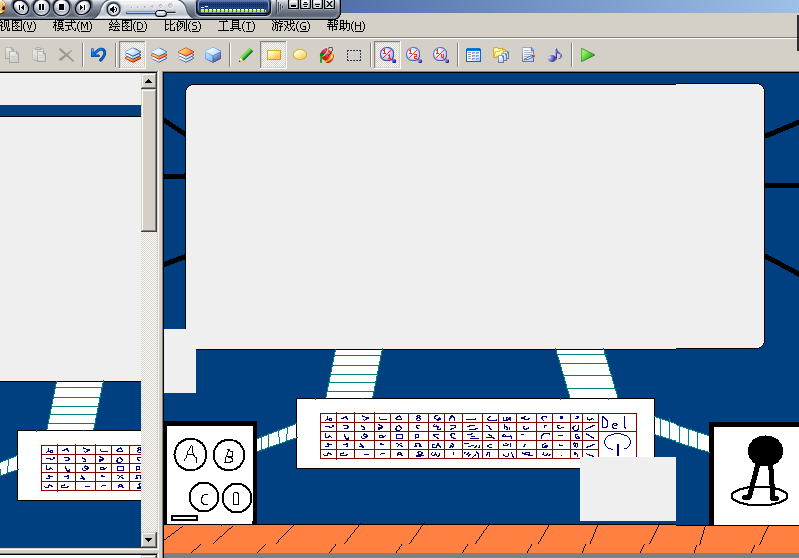The width and height of the screenshot is (799, 558).
Task: Mute the media player speaker button
Action: click(x=113, y=9)
